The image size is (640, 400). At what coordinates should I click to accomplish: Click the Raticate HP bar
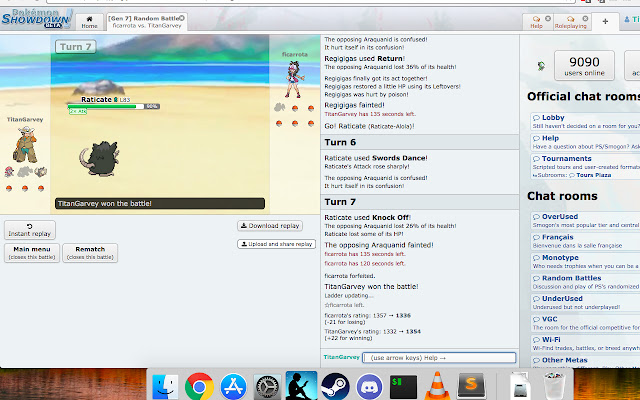pyautogui.click(x=113, y=107)
